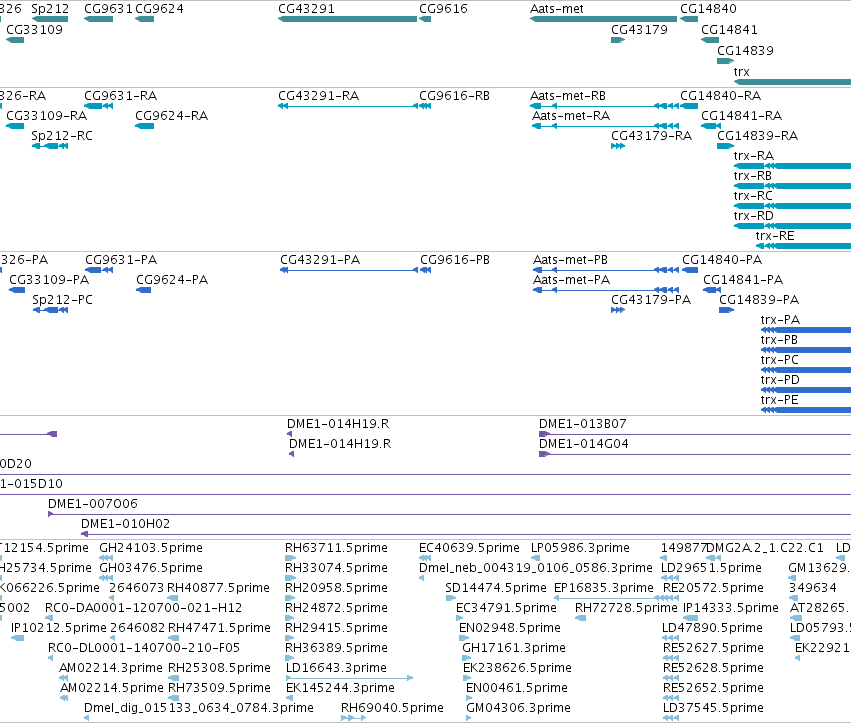
Task: Select EST LP05986.3prime
Action: [x=580, y=548]
